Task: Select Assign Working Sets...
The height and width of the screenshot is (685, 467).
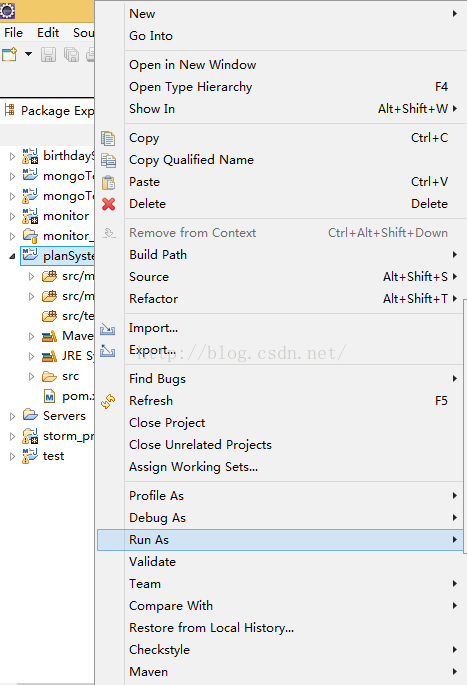Action: coord(280,467)
